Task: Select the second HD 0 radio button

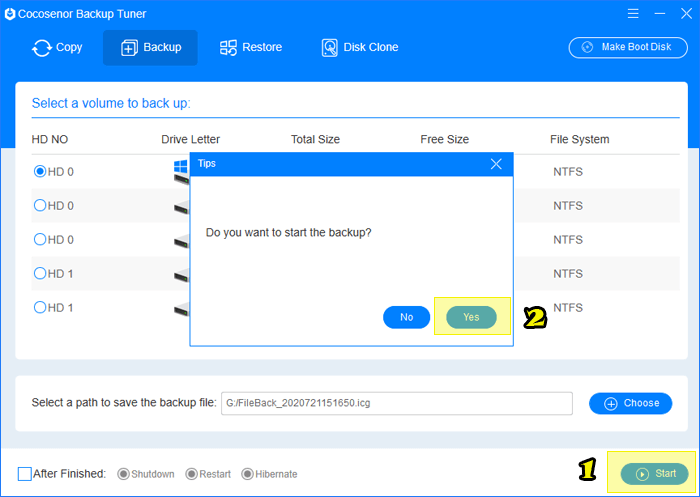Action: 40,205
